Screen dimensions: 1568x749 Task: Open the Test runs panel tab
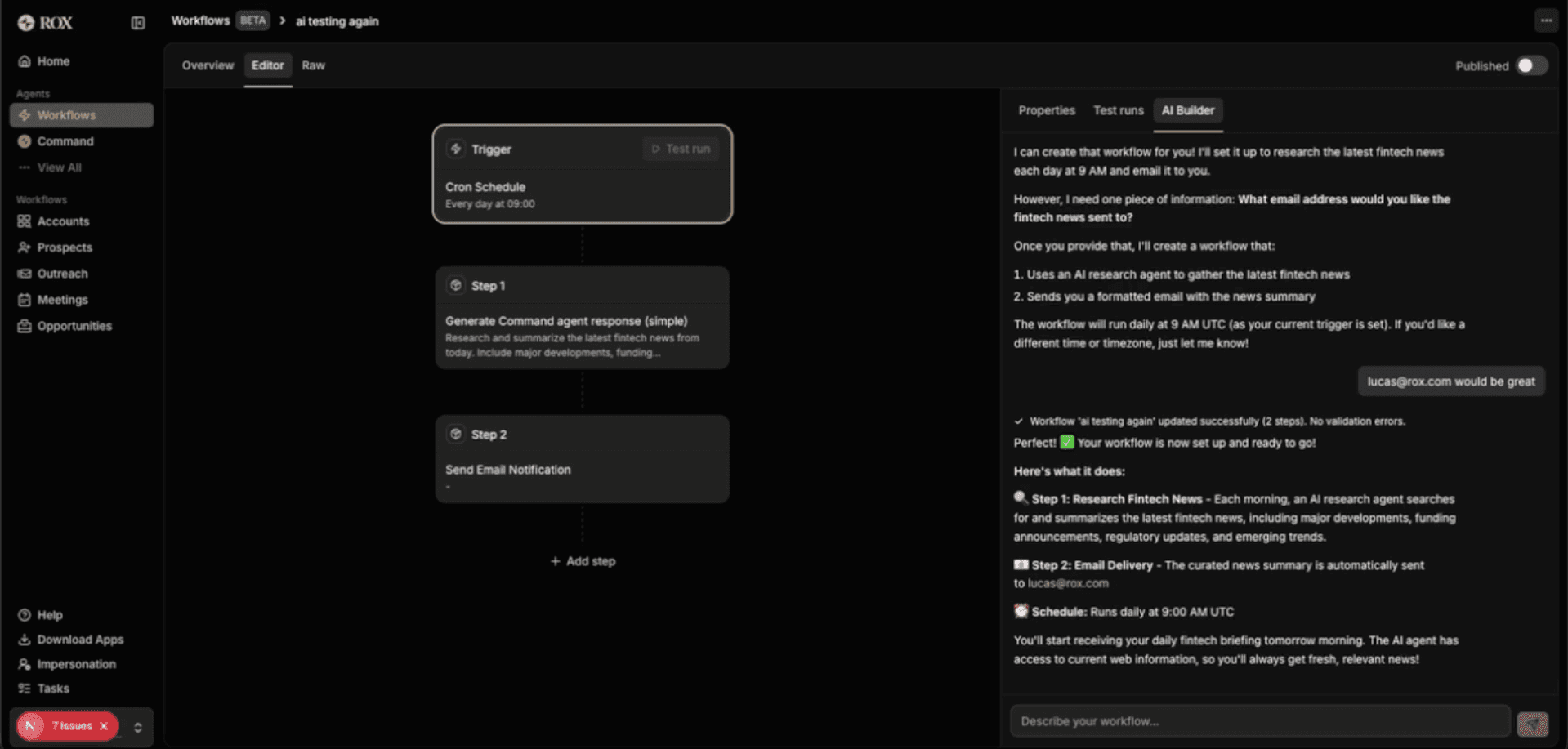point(1118,110)
